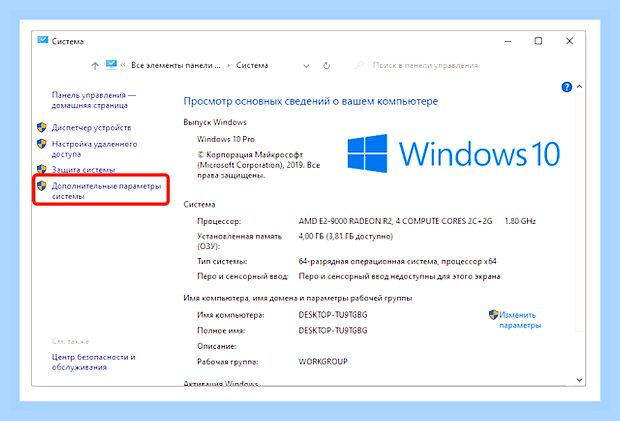Screen dimensions: 620x421
Task: Click the heading Просмотр основных сведений о вашем компьютере
Action: (310, 102)
